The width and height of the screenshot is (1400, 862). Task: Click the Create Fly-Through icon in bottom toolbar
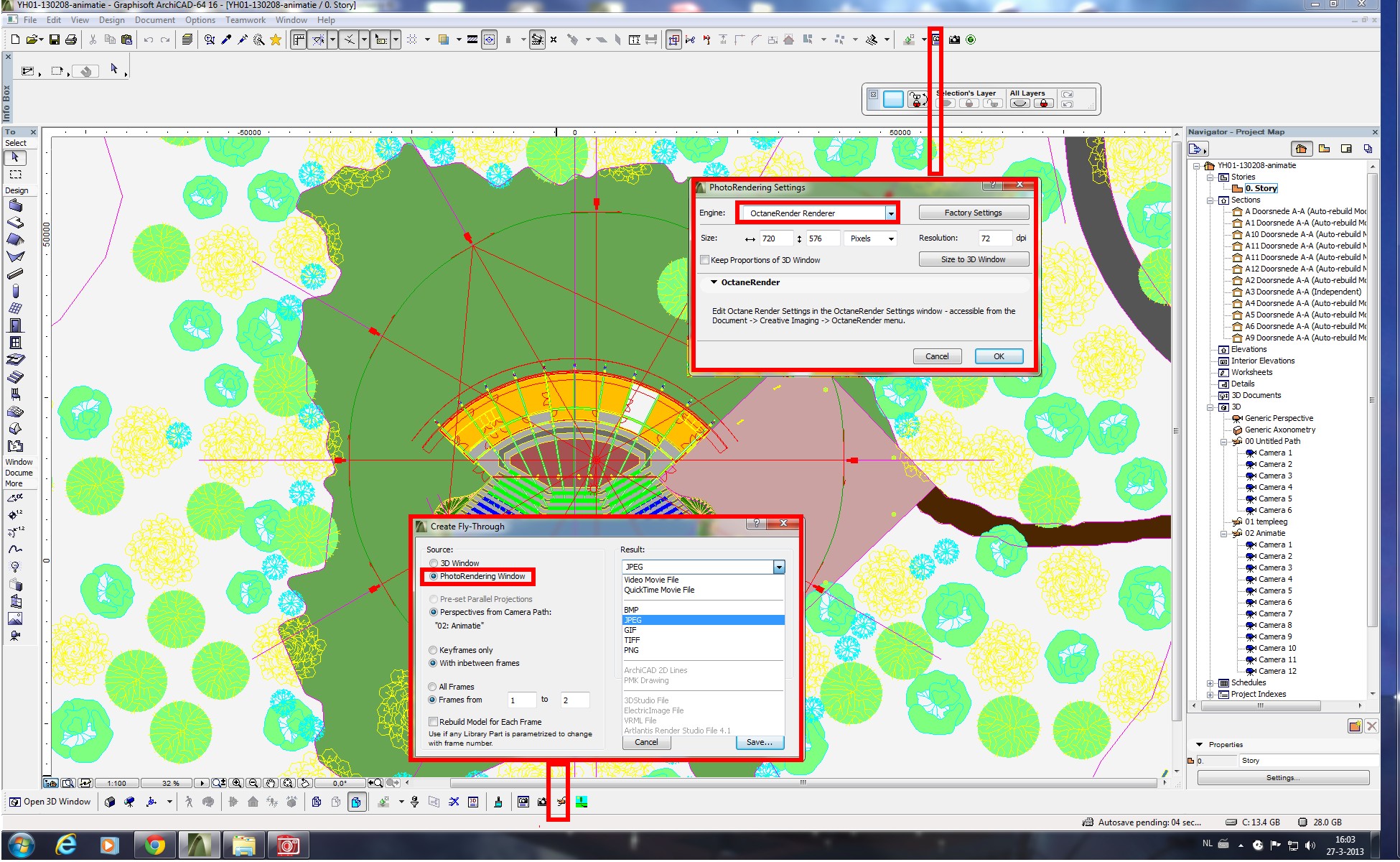561,802
